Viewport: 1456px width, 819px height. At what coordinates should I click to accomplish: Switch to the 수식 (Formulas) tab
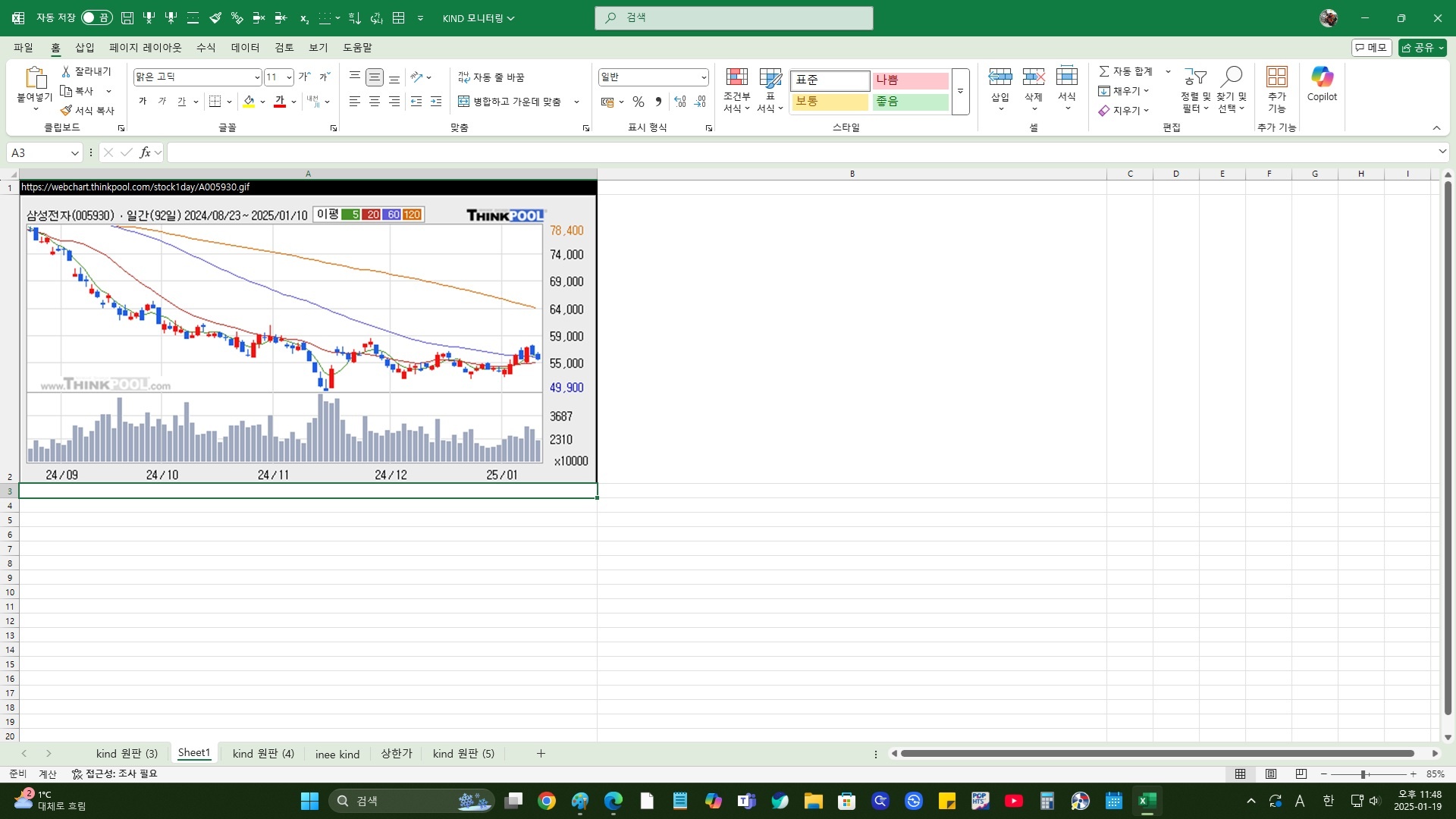206,48
